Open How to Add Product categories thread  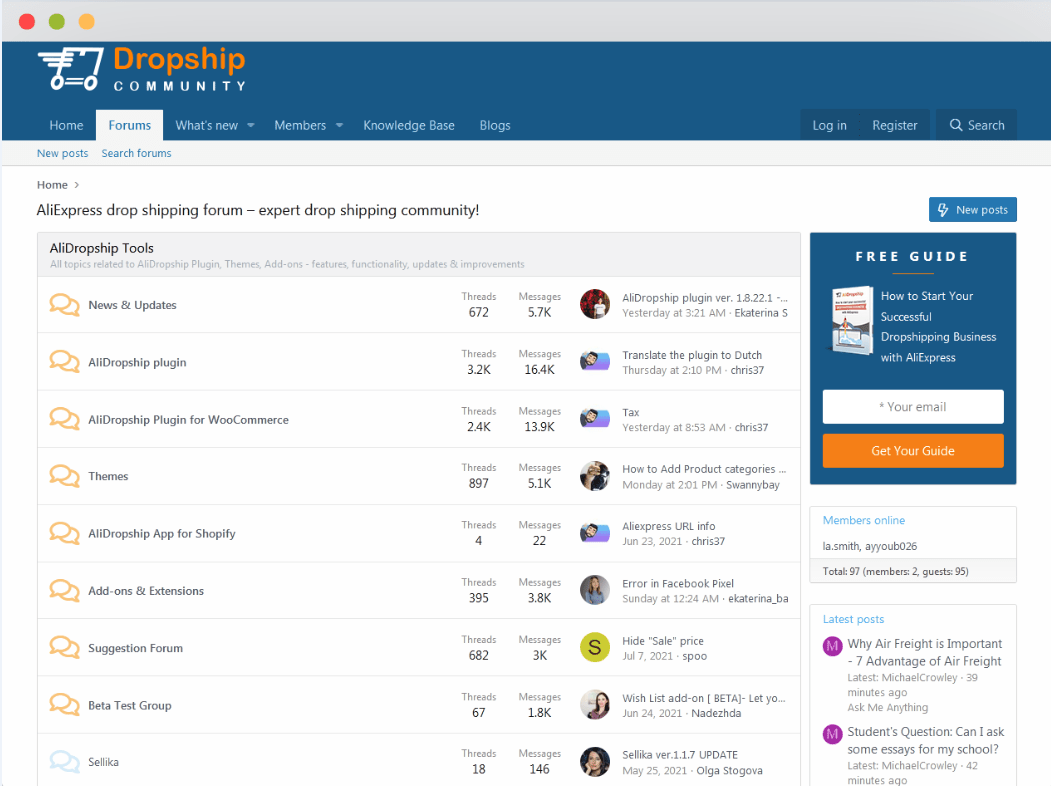[x=704, y=469]
